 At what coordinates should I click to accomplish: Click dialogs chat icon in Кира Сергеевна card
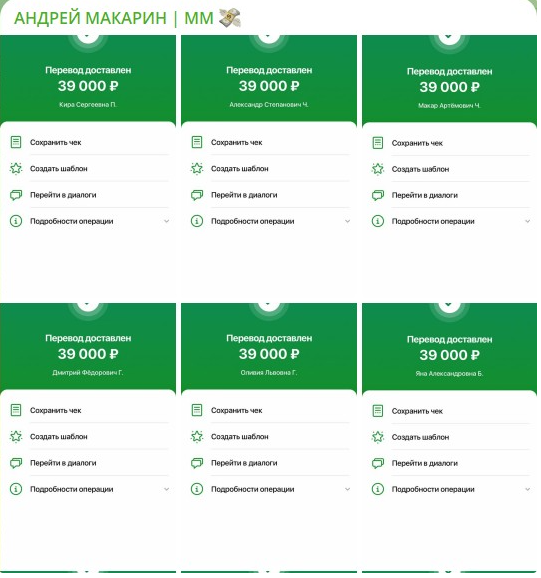16,195
